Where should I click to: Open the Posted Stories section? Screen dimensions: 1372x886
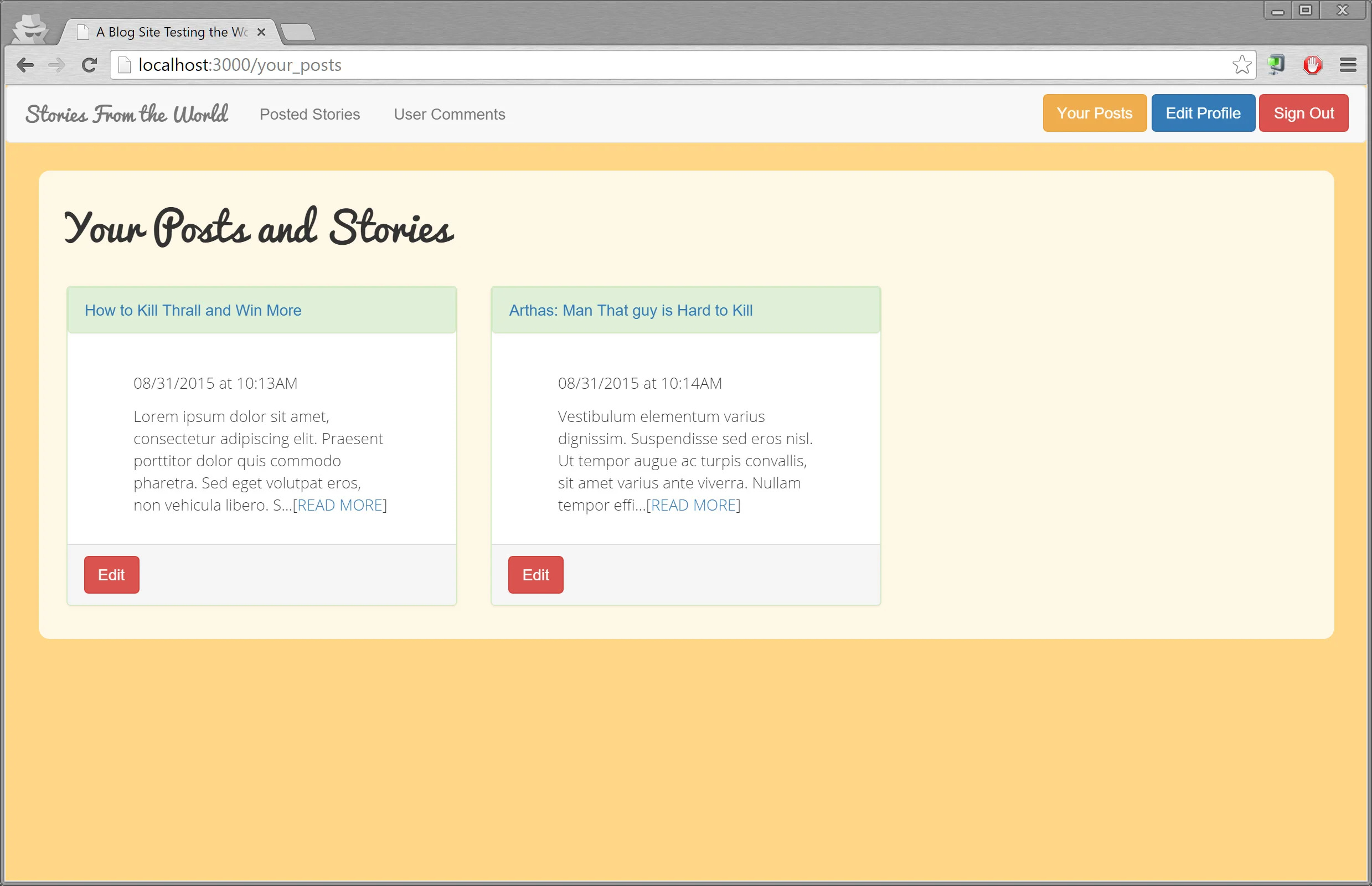click(x=310, y=114)
